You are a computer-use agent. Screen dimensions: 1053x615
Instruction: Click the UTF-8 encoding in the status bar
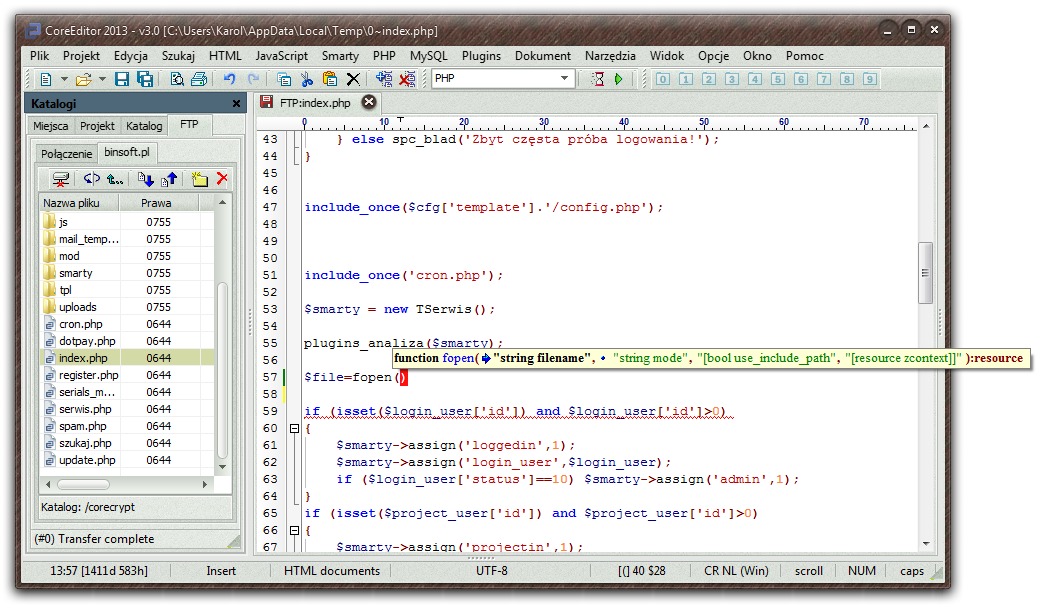[x=492, y=571]
